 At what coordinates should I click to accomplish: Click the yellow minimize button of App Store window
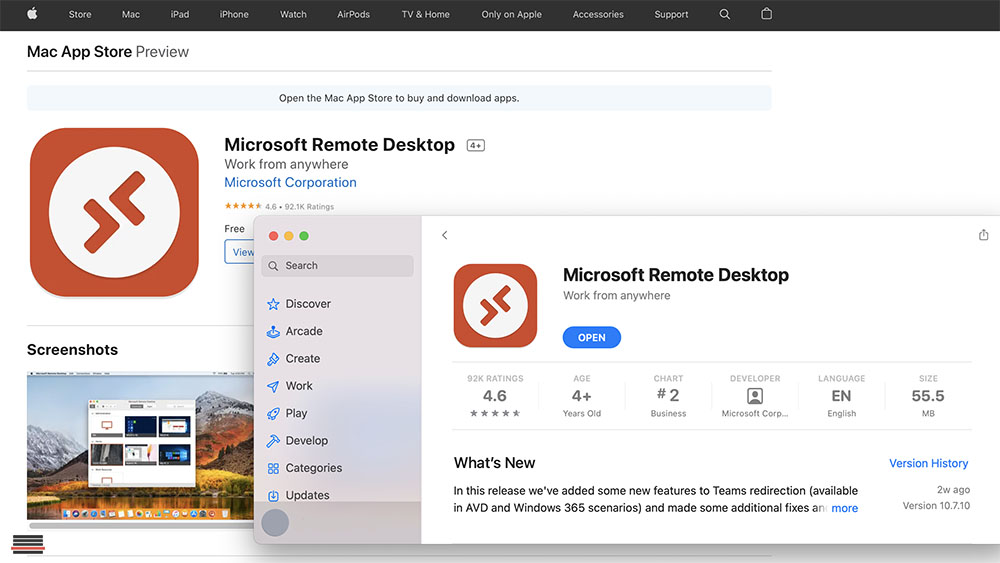(x=289, y=236)
